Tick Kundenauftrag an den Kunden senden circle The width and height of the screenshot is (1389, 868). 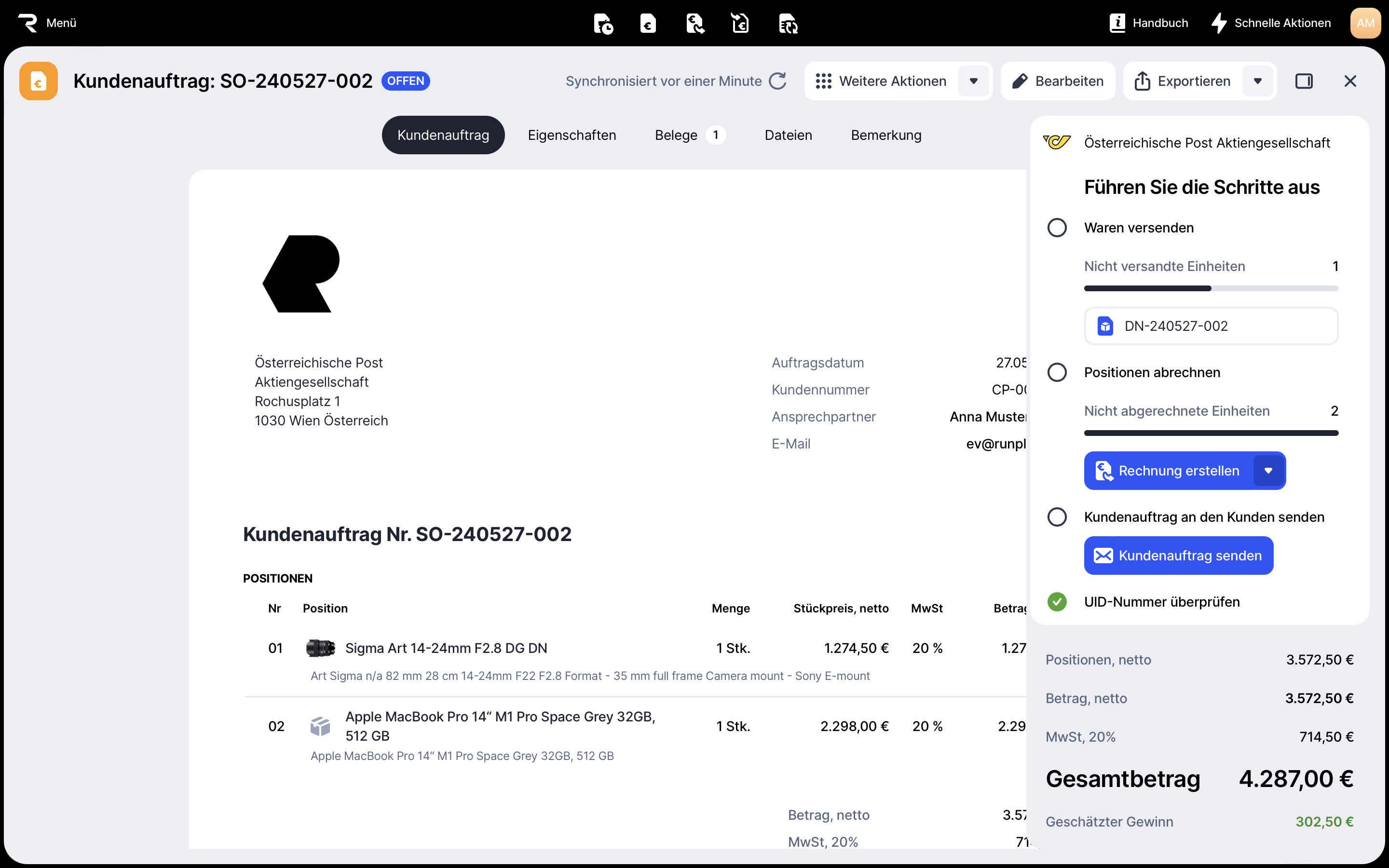click(1057, 517)
